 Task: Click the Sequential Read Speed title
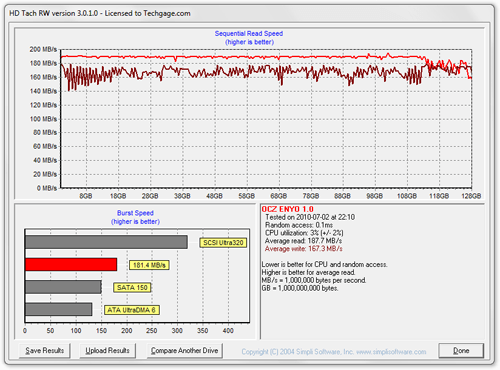click(249, 34)
